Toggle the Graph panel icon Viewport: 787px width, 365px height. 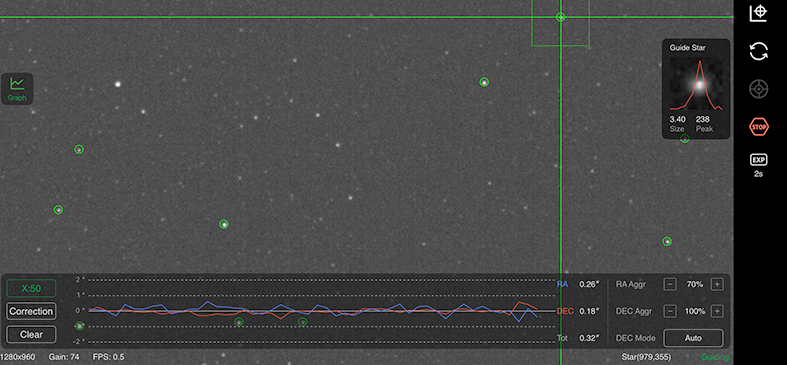17,89
